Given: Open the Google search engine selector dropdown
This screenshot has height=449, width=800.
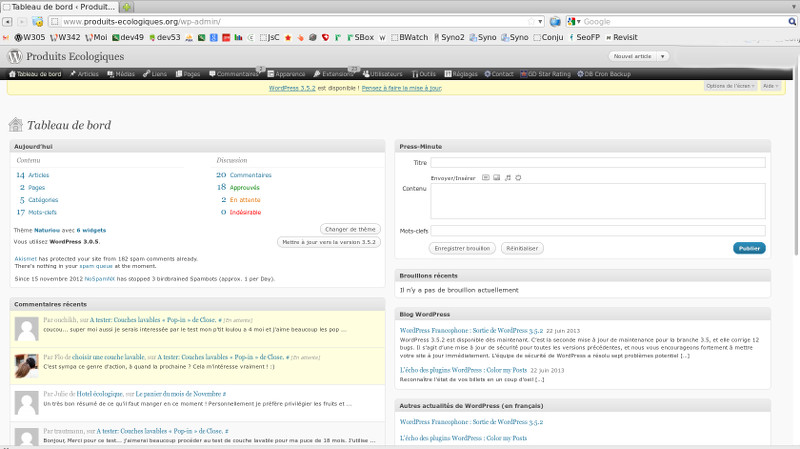Looking at the screenshot, I should coord(574,21).
